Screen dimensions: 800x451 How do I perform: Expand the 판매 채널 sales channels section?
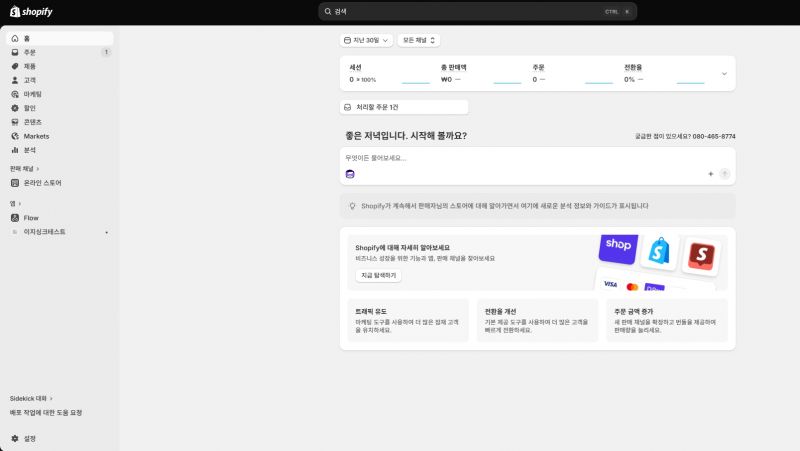coord(24,168)
